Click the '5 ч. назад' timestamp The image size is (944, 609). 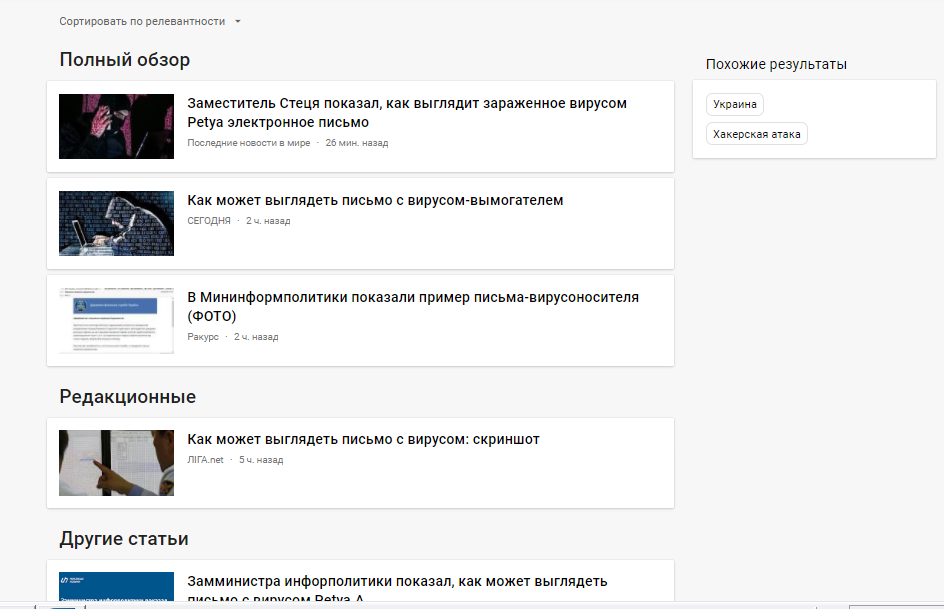coord(261,460)
